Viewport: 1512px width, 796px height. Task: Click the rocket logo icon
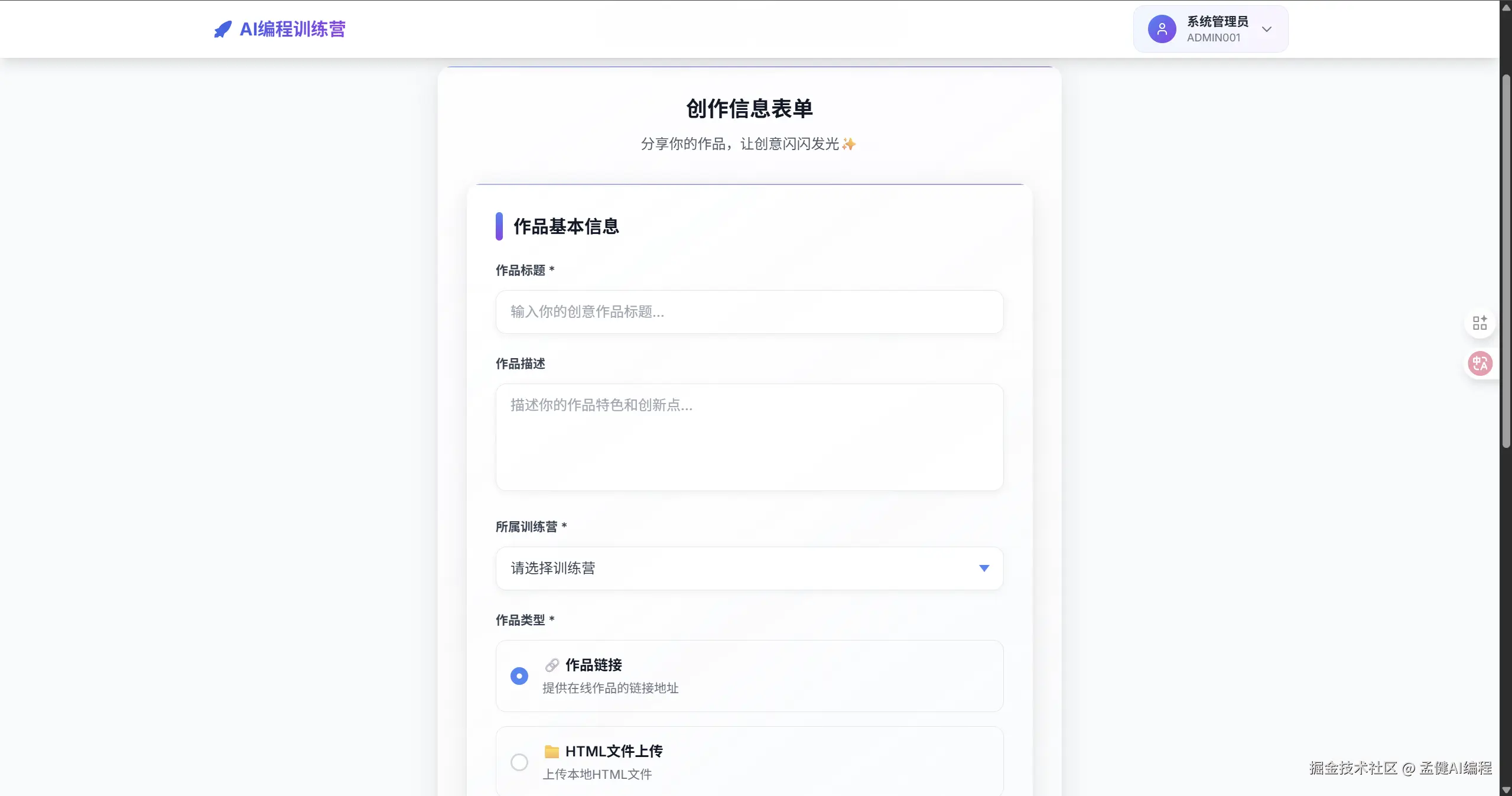(x=223, y=30)
